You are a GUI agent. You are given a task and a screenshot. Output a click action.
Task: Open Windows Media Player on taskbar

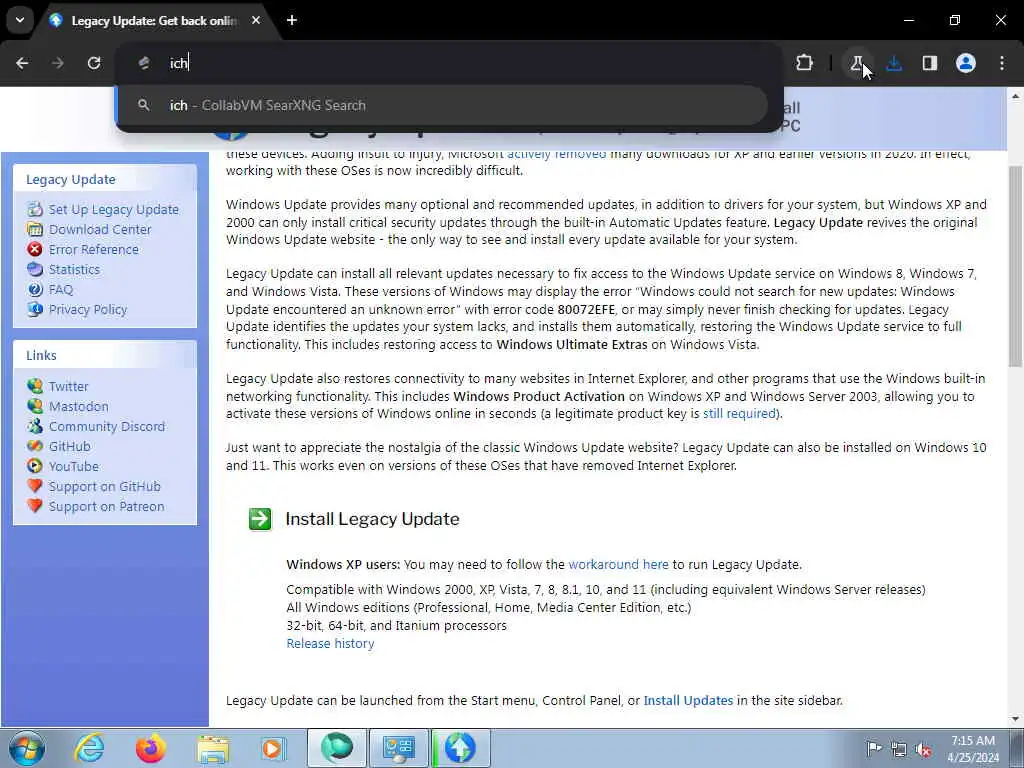[x=273, y=748]
